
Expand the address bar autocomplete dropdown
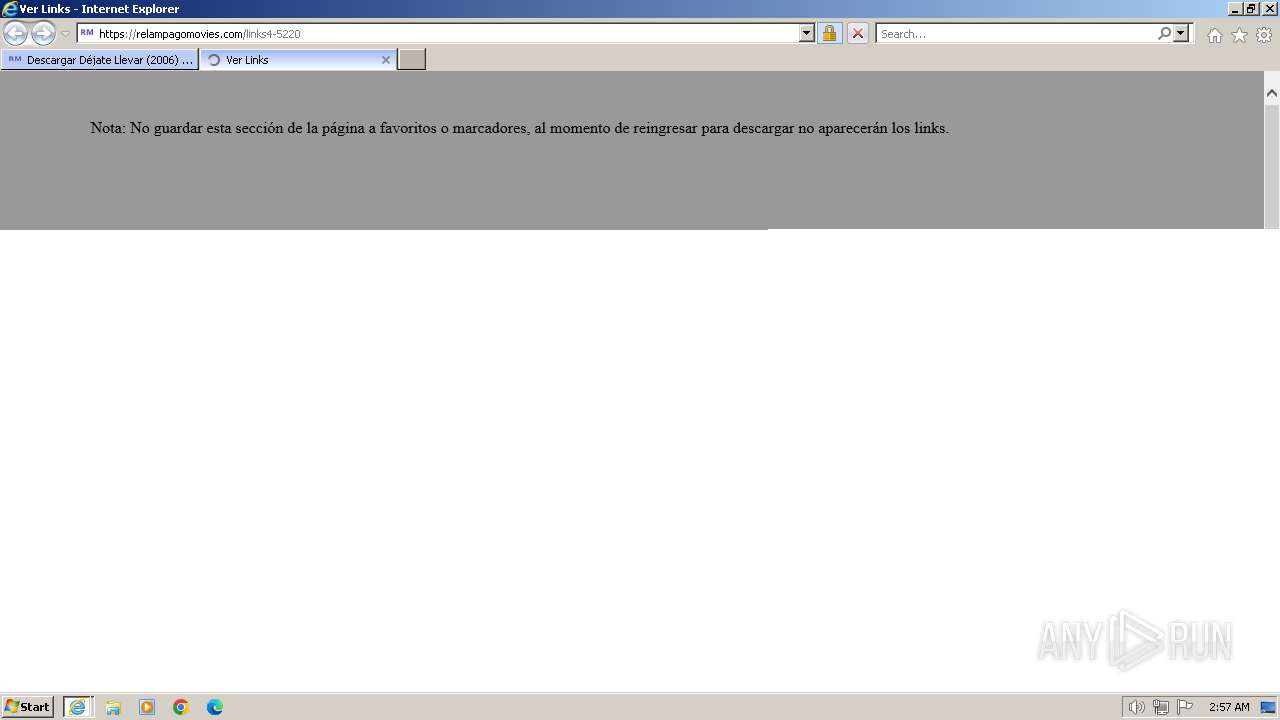click(x=807, y=33)
